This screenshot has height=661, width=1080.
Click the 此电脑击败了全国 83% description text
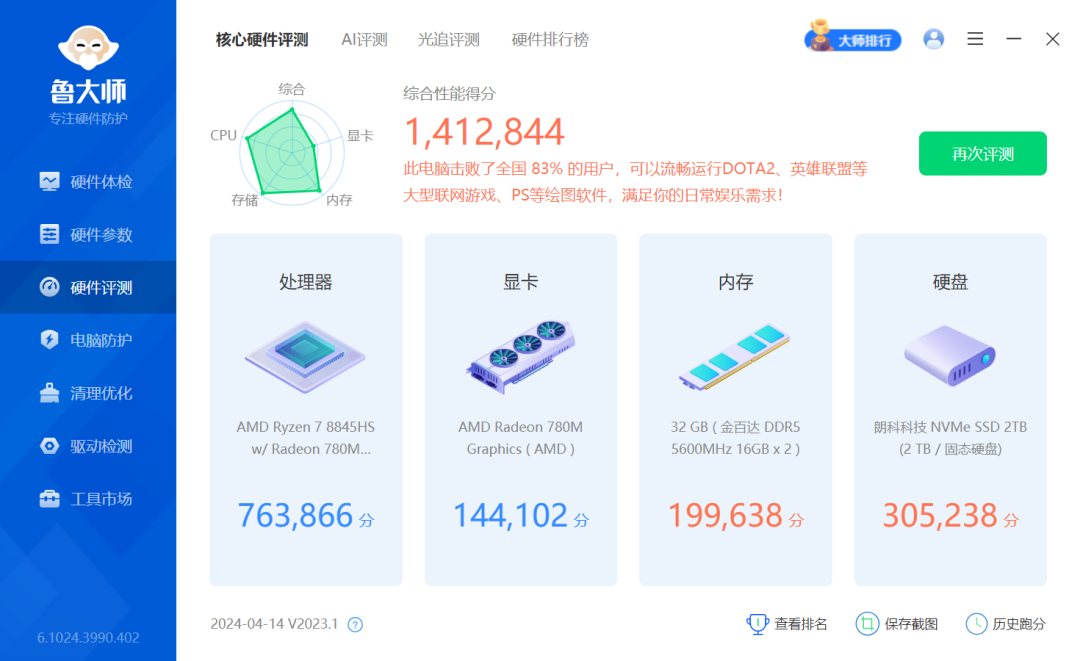[x=634, y=182]
